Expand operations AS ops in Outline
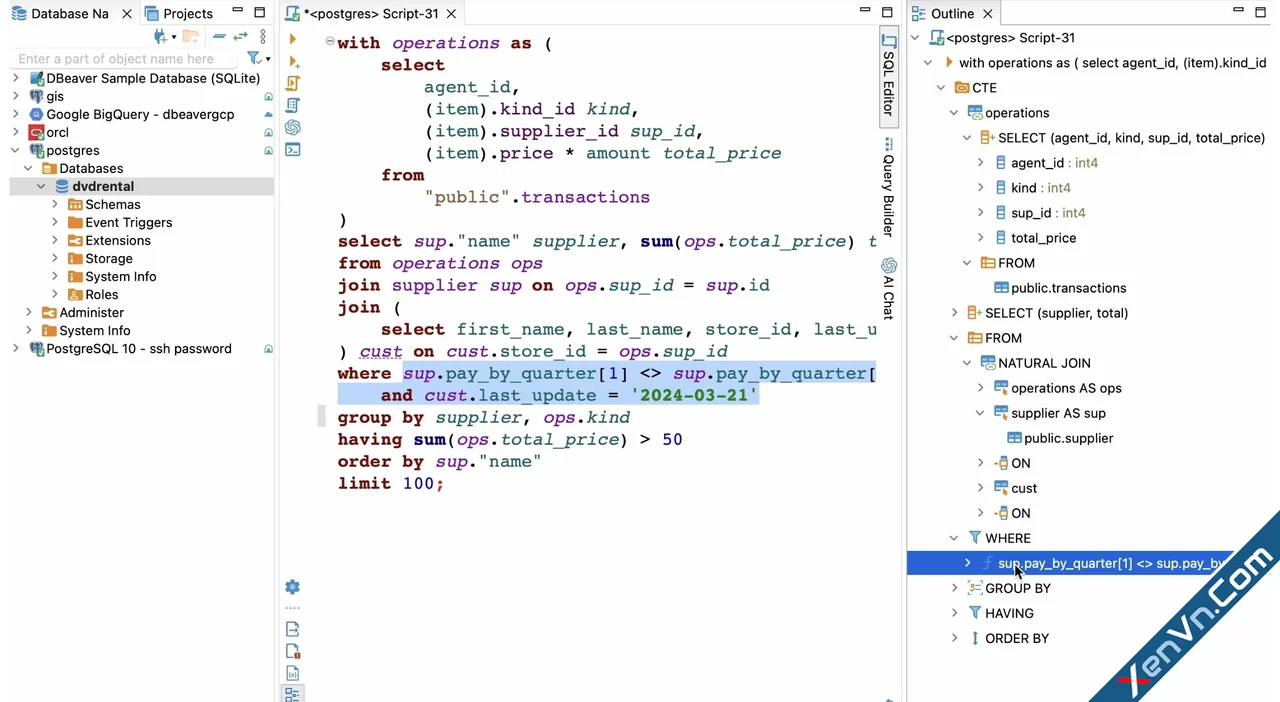Image resolution: width=1280 pixels, height=702 pixels. click(980, 387)
